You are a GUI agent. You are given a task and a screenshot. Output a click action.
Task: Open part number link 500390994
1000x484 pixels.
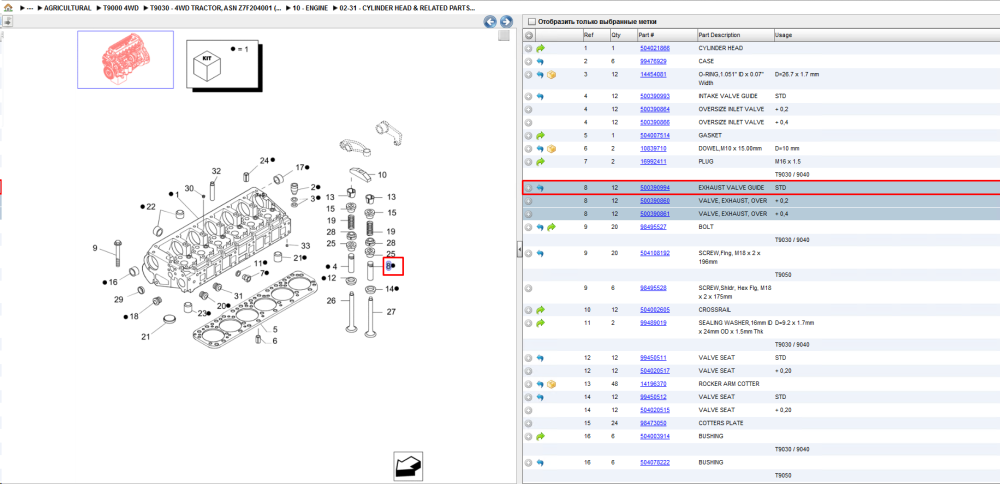pyautogui.click(x=654, y=188)
